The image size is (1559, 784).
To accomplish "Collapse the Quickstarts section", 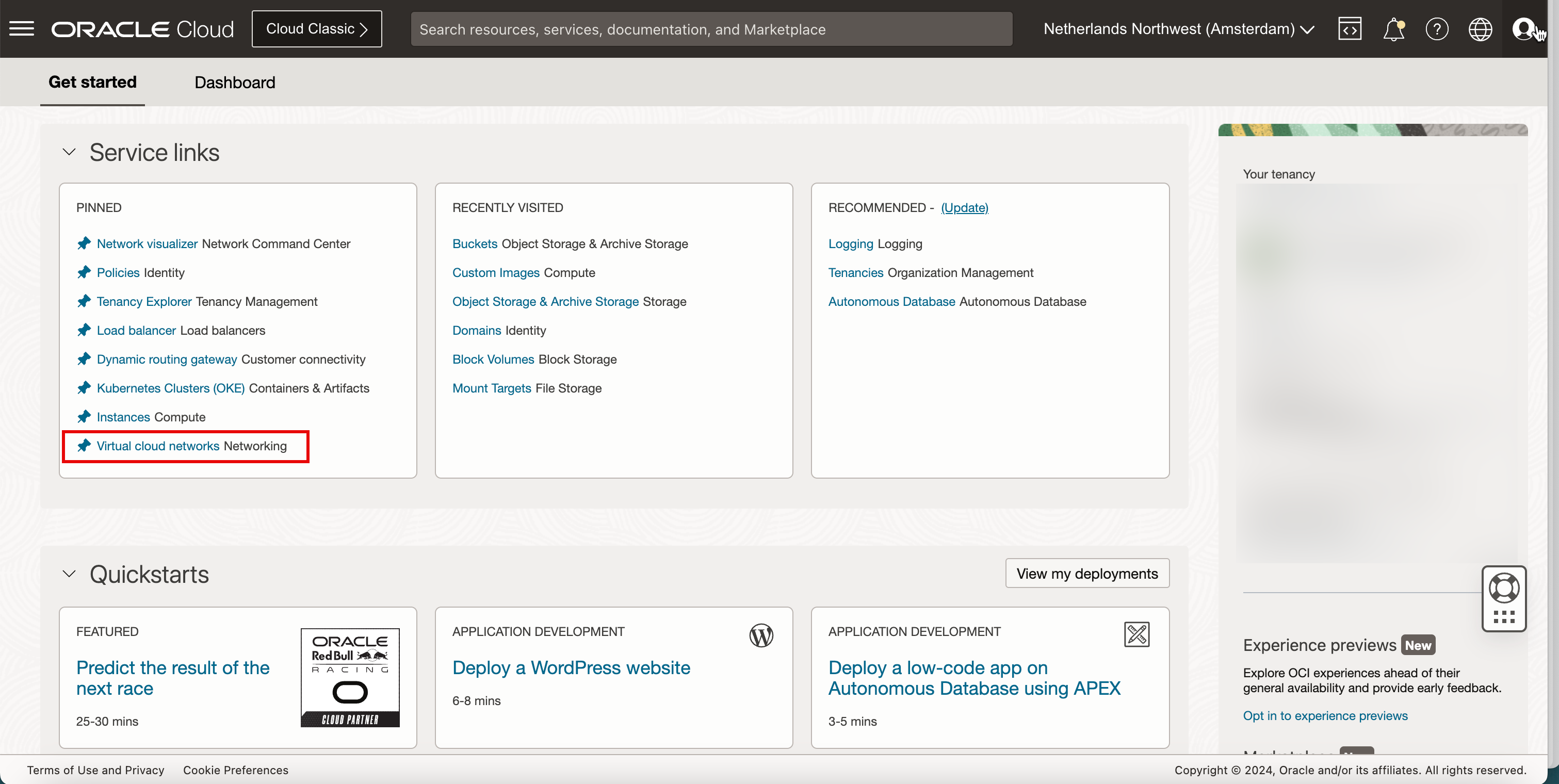I will click(x=69, y=574).
